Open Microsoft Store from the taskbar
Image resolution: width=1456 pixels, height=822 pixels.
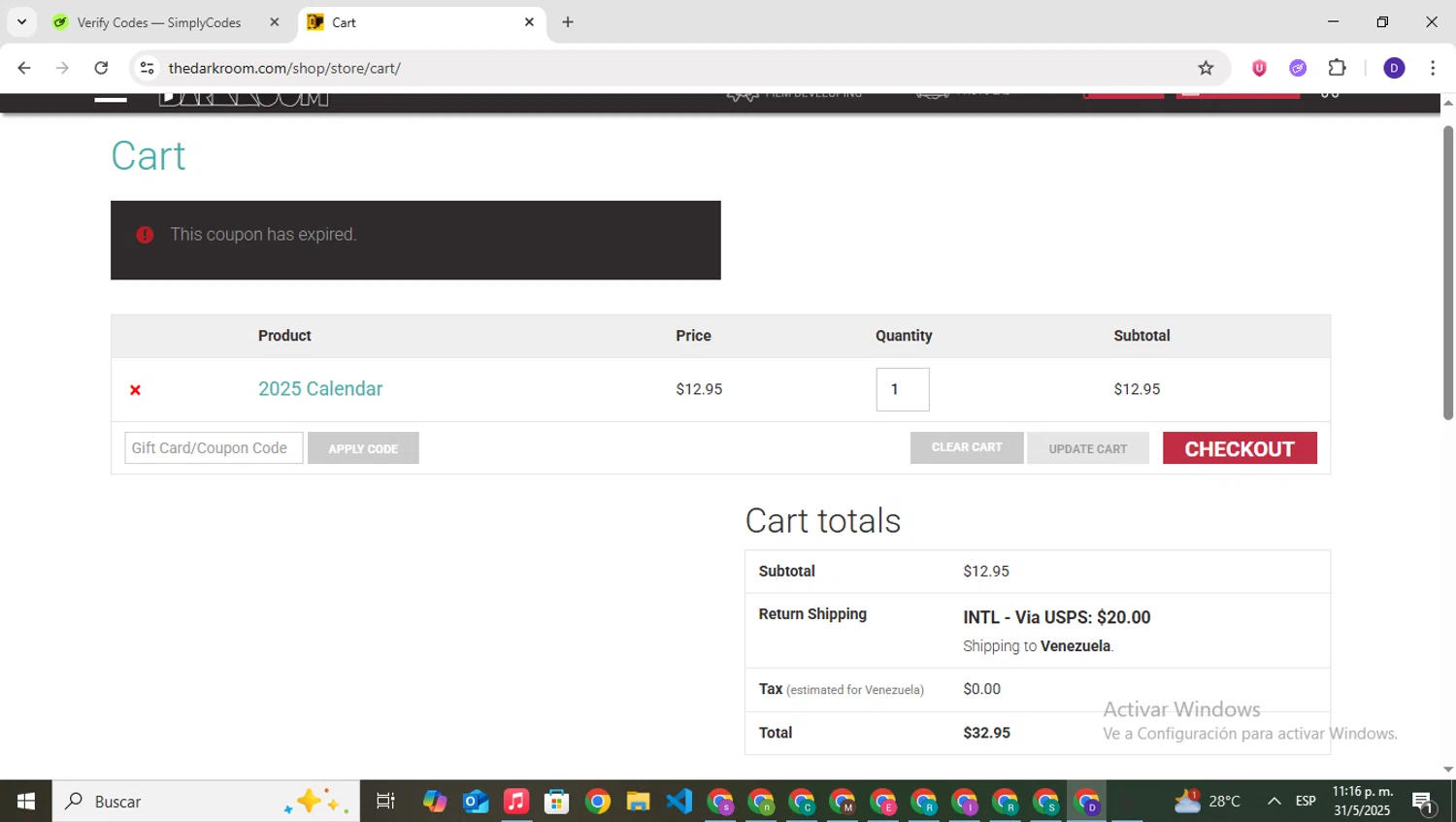[557, 802]
